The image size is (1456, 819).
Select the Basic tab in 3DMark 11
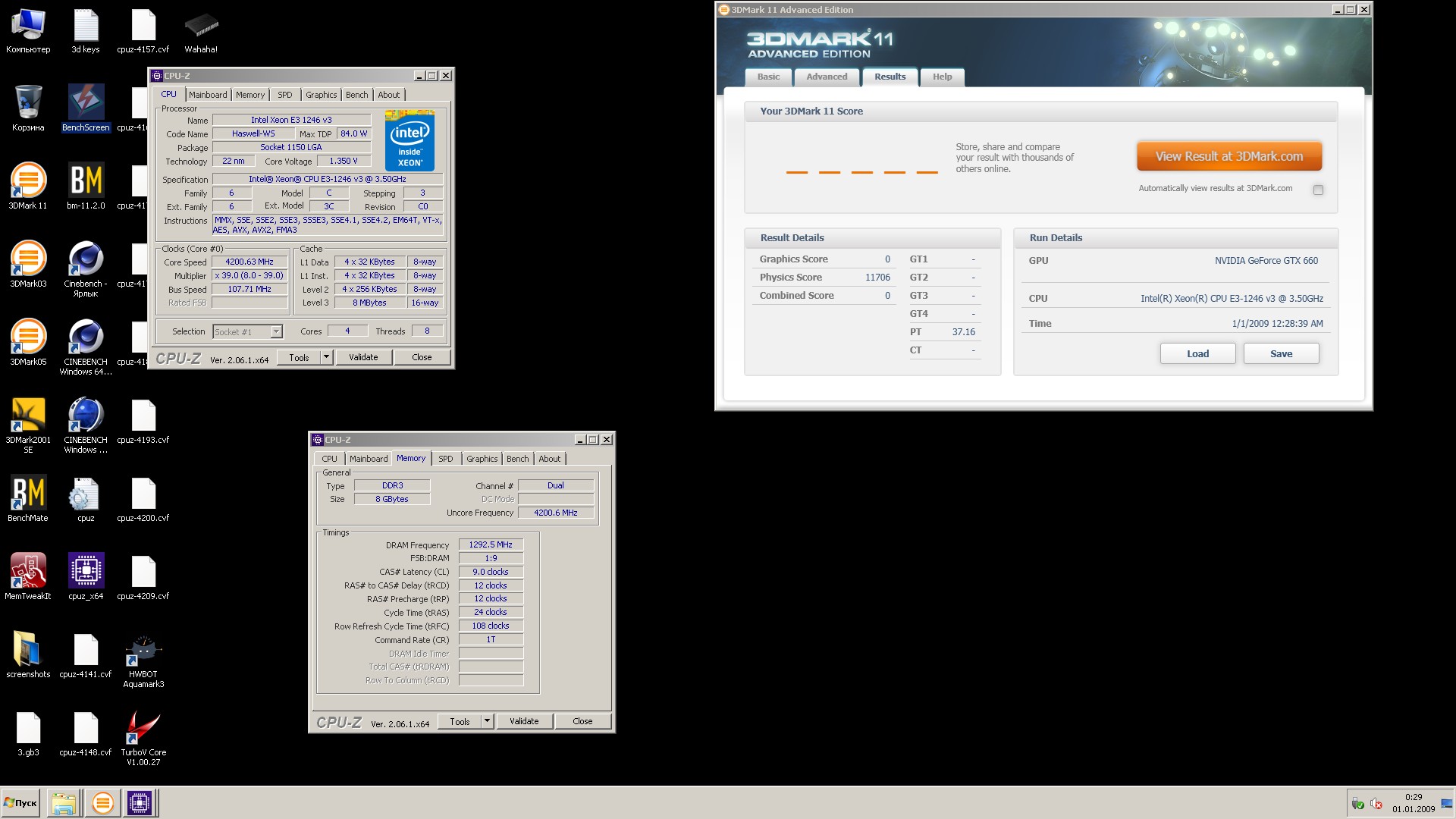click(x=768, y=77)
